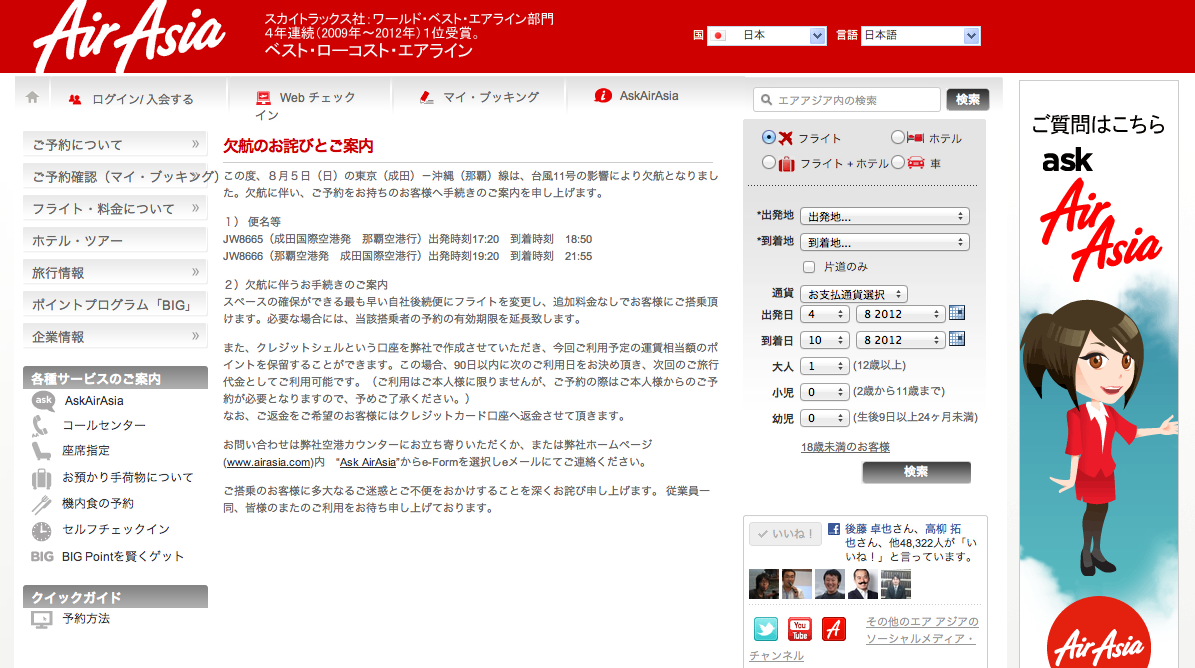Open the departure day dropdown showing 4
Viewport: 1195px width, 668px height.
coord(825,314)
